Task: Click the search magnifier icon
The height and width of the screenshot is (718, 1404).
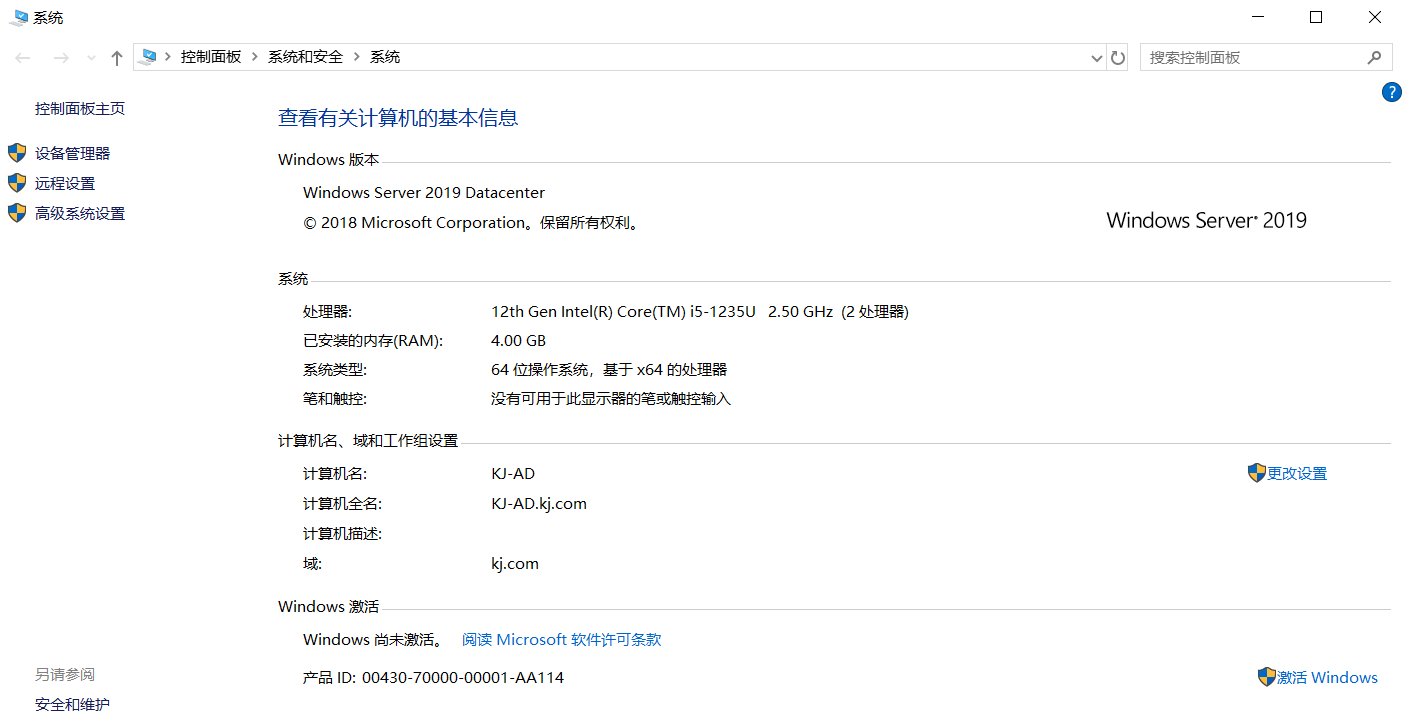Action: tap(1375, 58)
